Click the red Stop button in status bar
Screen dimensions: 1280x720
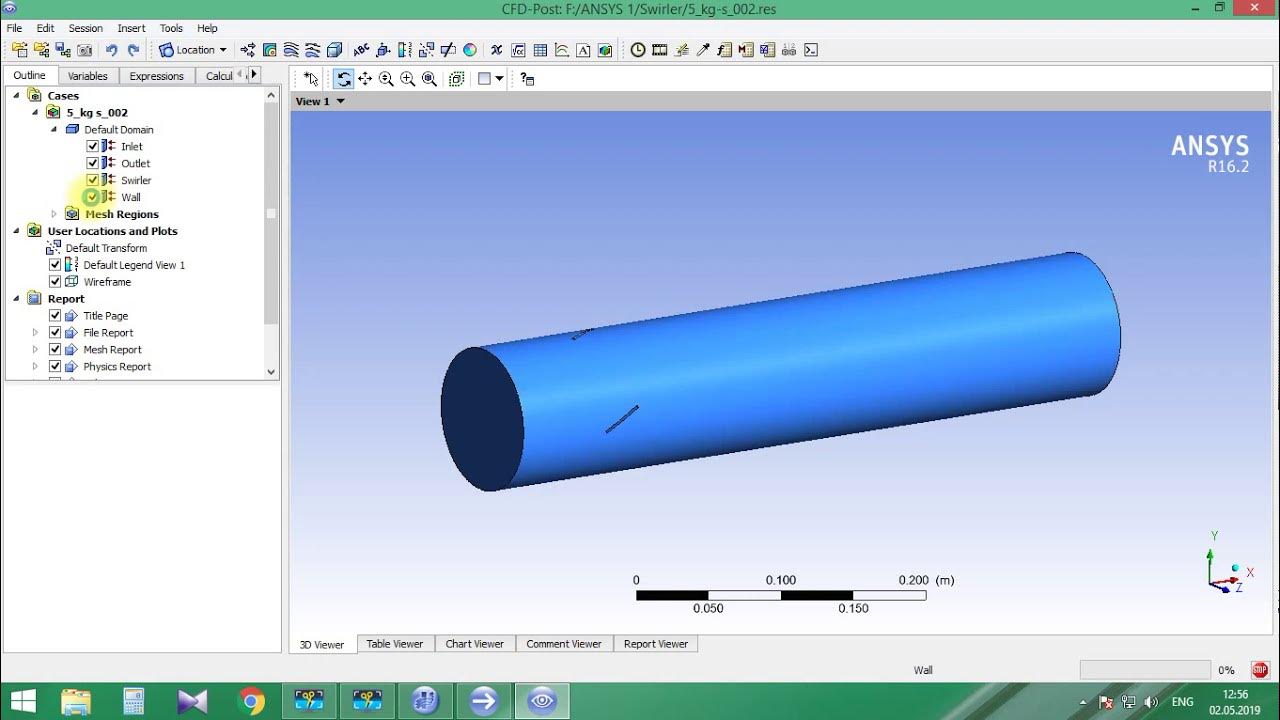(x=1259, y=670)
